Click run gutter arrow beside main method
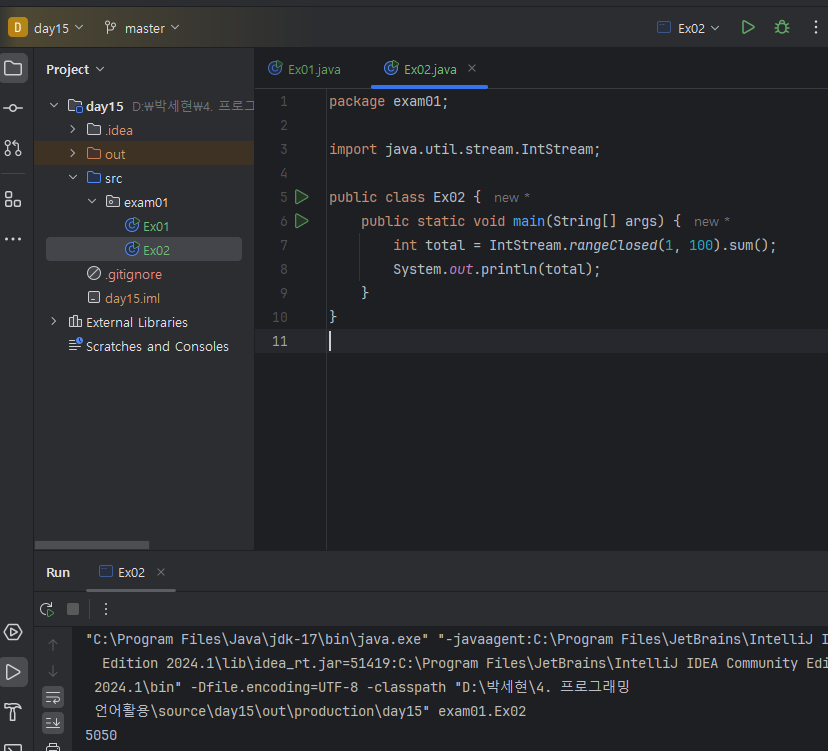 [x=302, y=221]
